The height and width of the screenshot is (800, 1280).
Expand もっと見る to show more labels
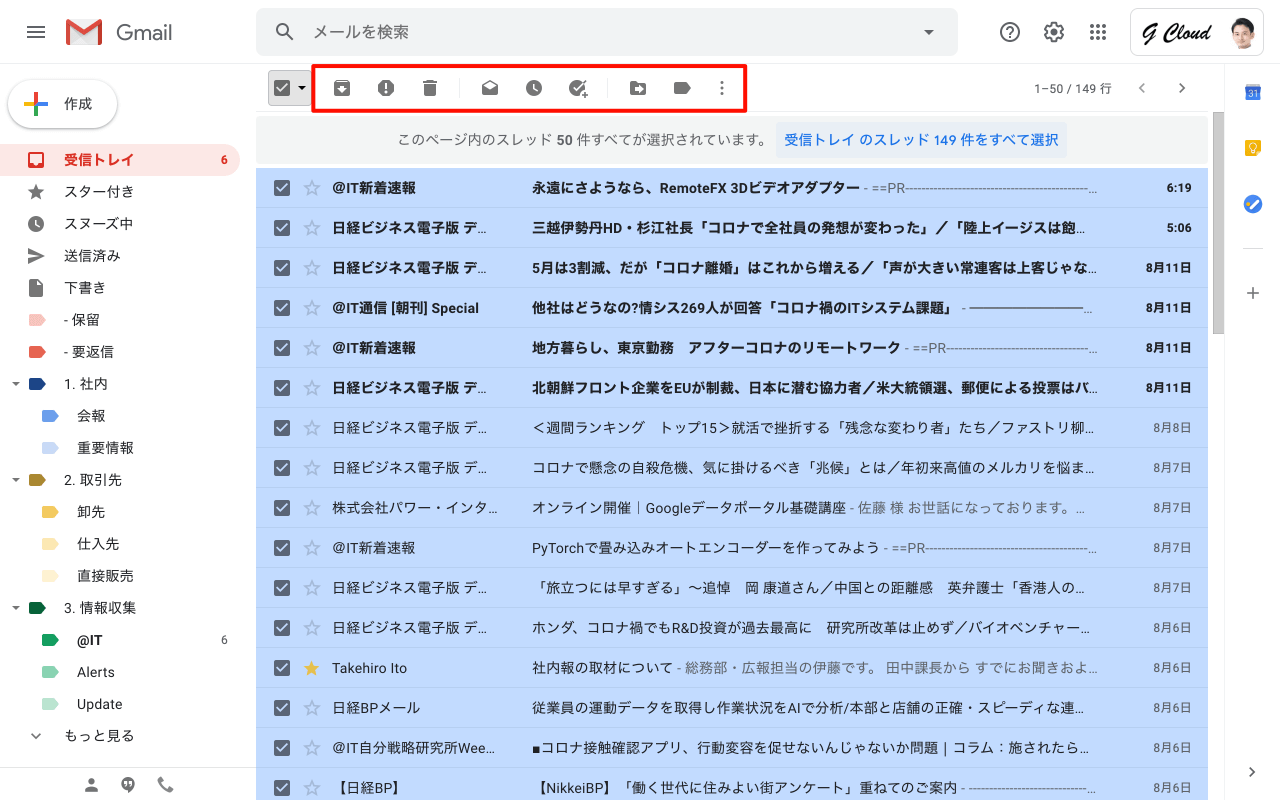[99, 736]
